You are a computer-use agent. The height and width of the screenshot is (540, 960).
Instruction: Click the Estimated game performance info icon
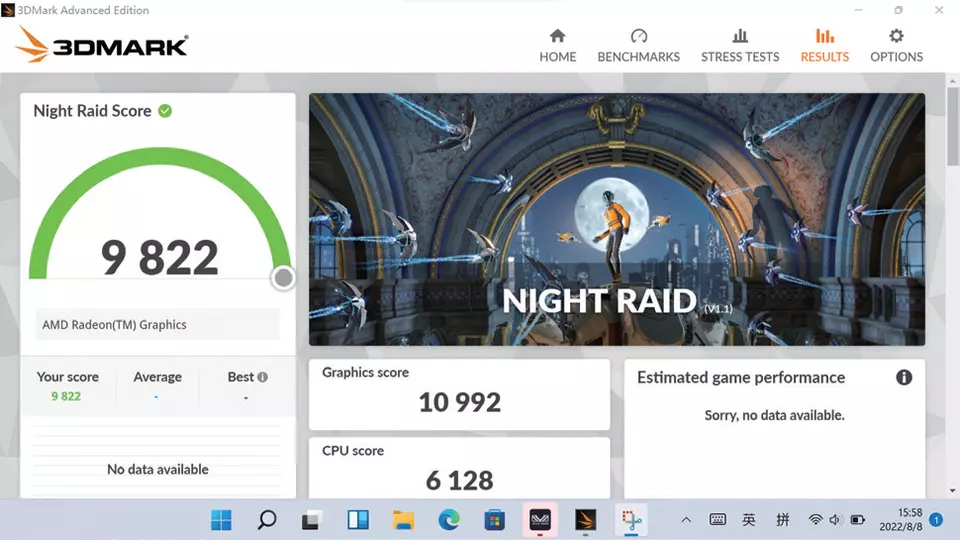coord(904,377)
